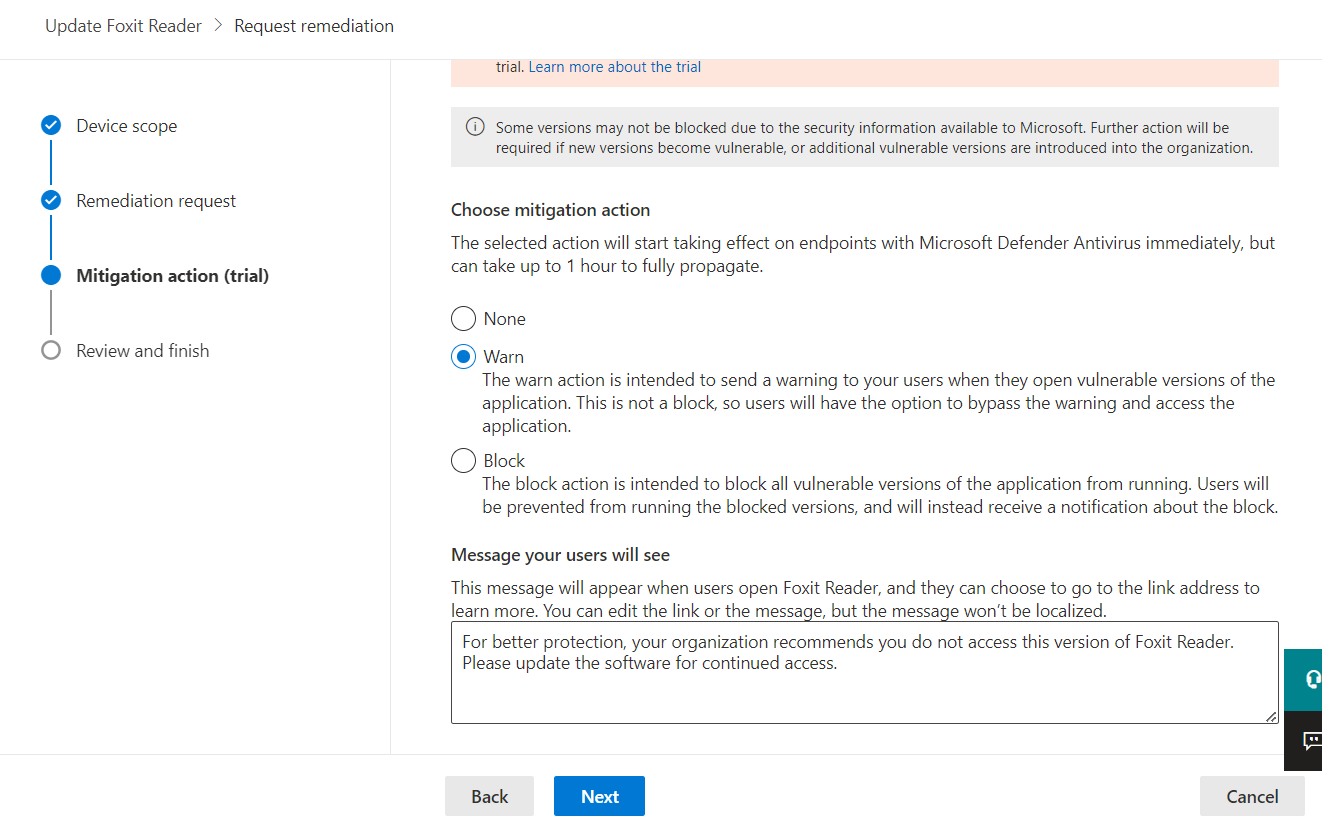Click the Update Foxit Reader breadcrumb
This screenshot has width=1322, height=826.
[123, 26]
